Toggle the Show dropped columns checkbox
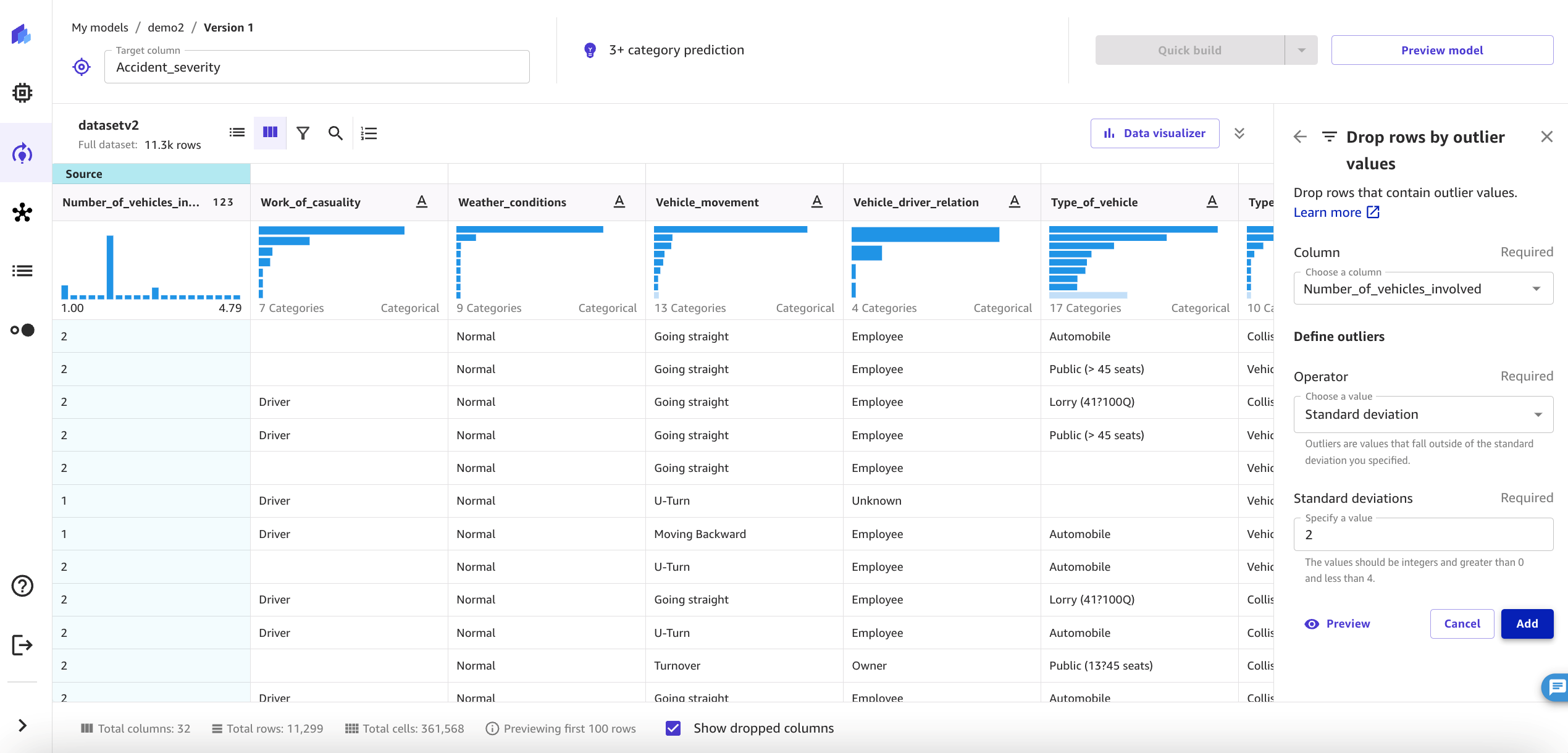The image size is (1568, 753). click(673, 728)
